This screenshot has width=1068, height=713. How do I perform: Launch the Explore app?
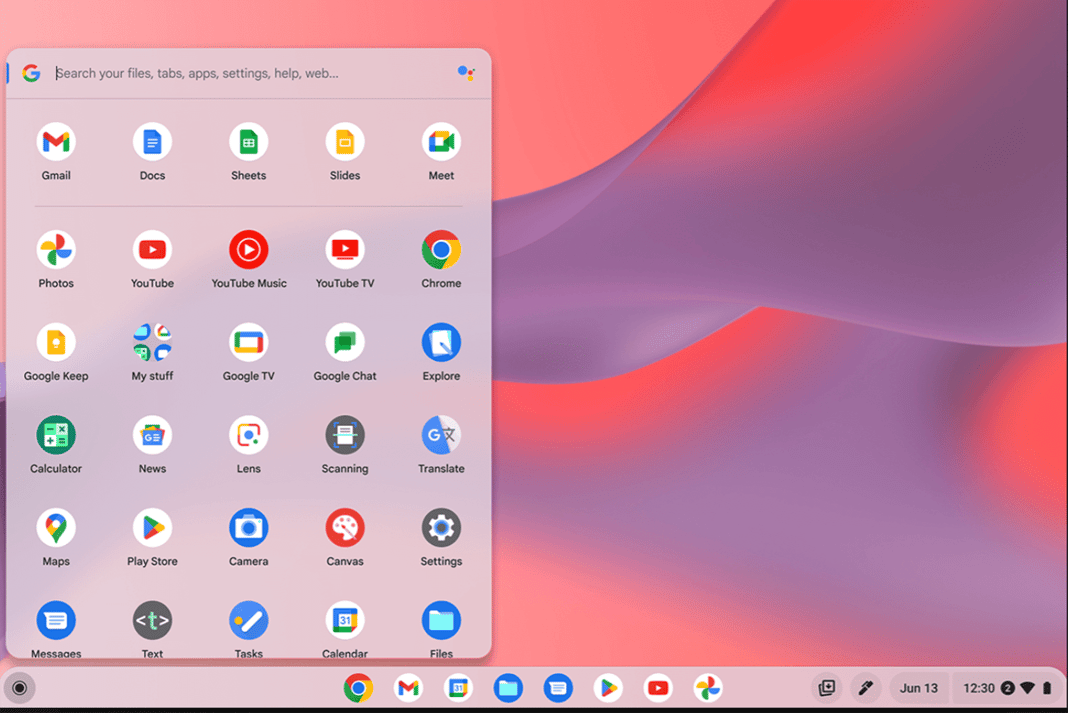click(x=441, y=343)
